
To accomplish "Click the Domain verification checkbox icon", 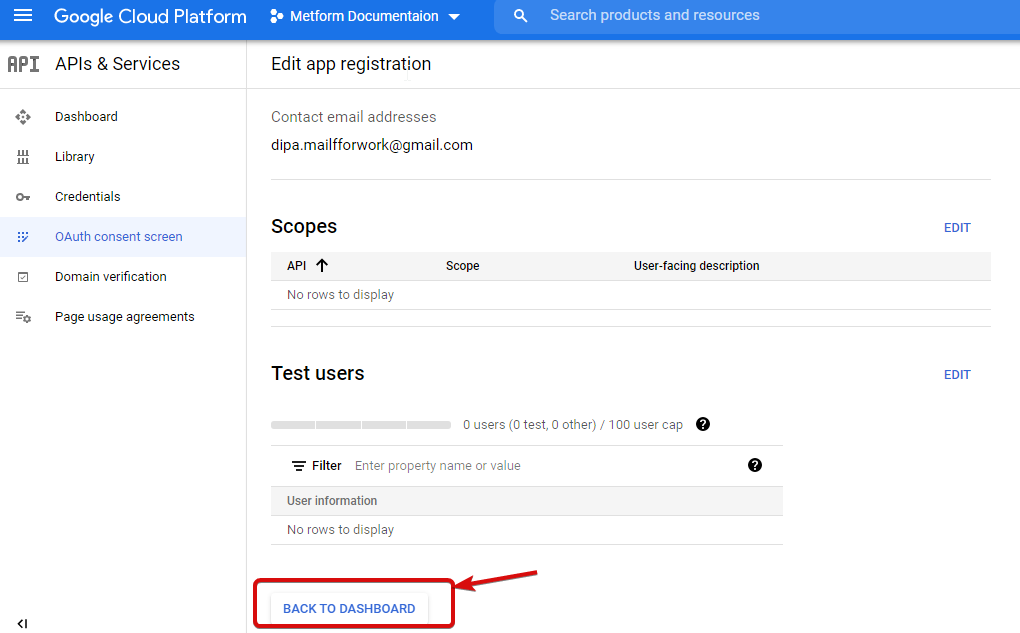I will 23,277.
